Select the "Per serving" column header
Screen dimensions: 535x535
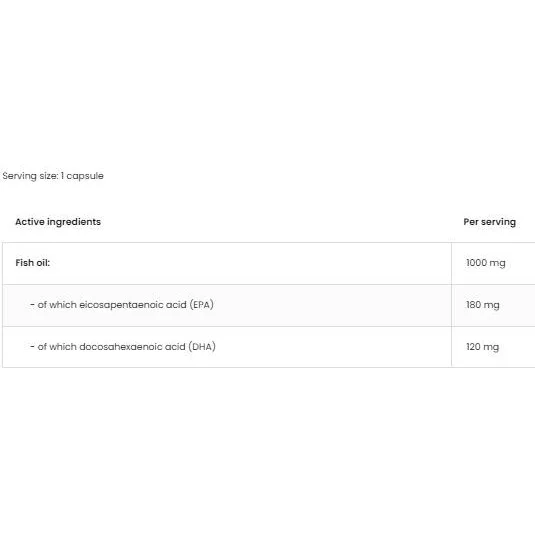pos(489,222)
